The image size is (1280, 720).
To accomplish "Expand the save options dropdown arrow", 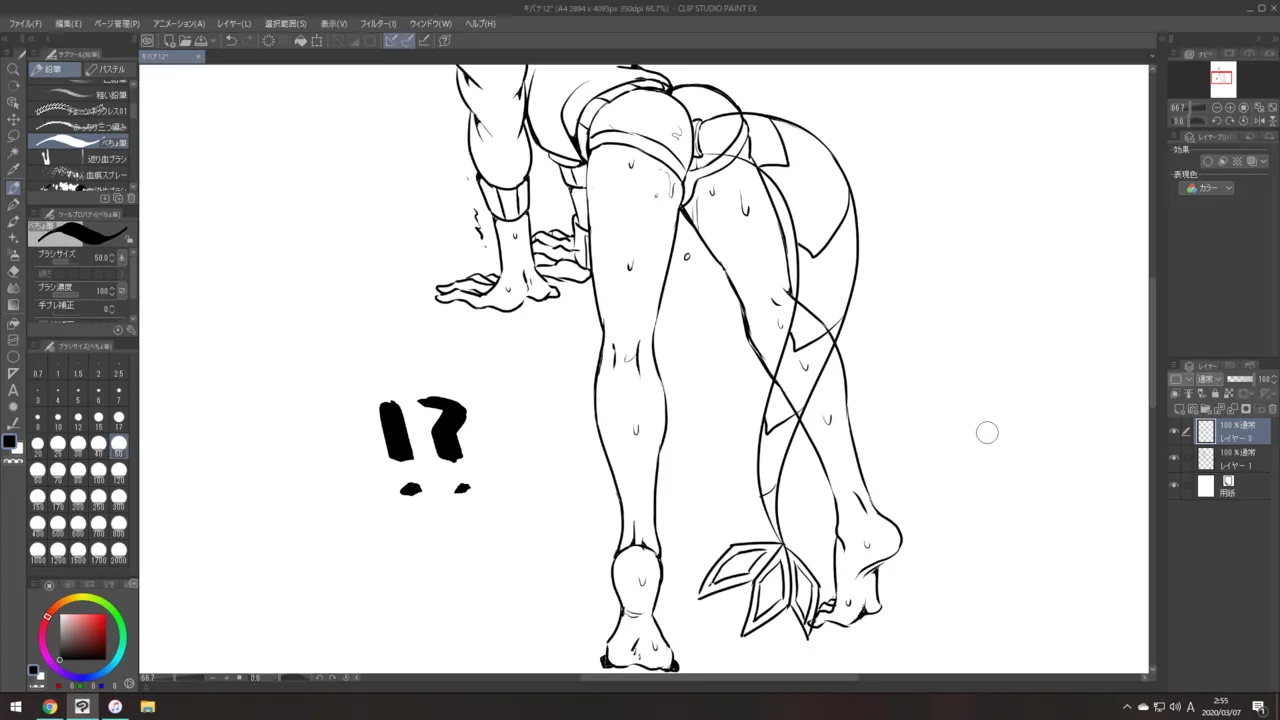I will pos(213,41).
